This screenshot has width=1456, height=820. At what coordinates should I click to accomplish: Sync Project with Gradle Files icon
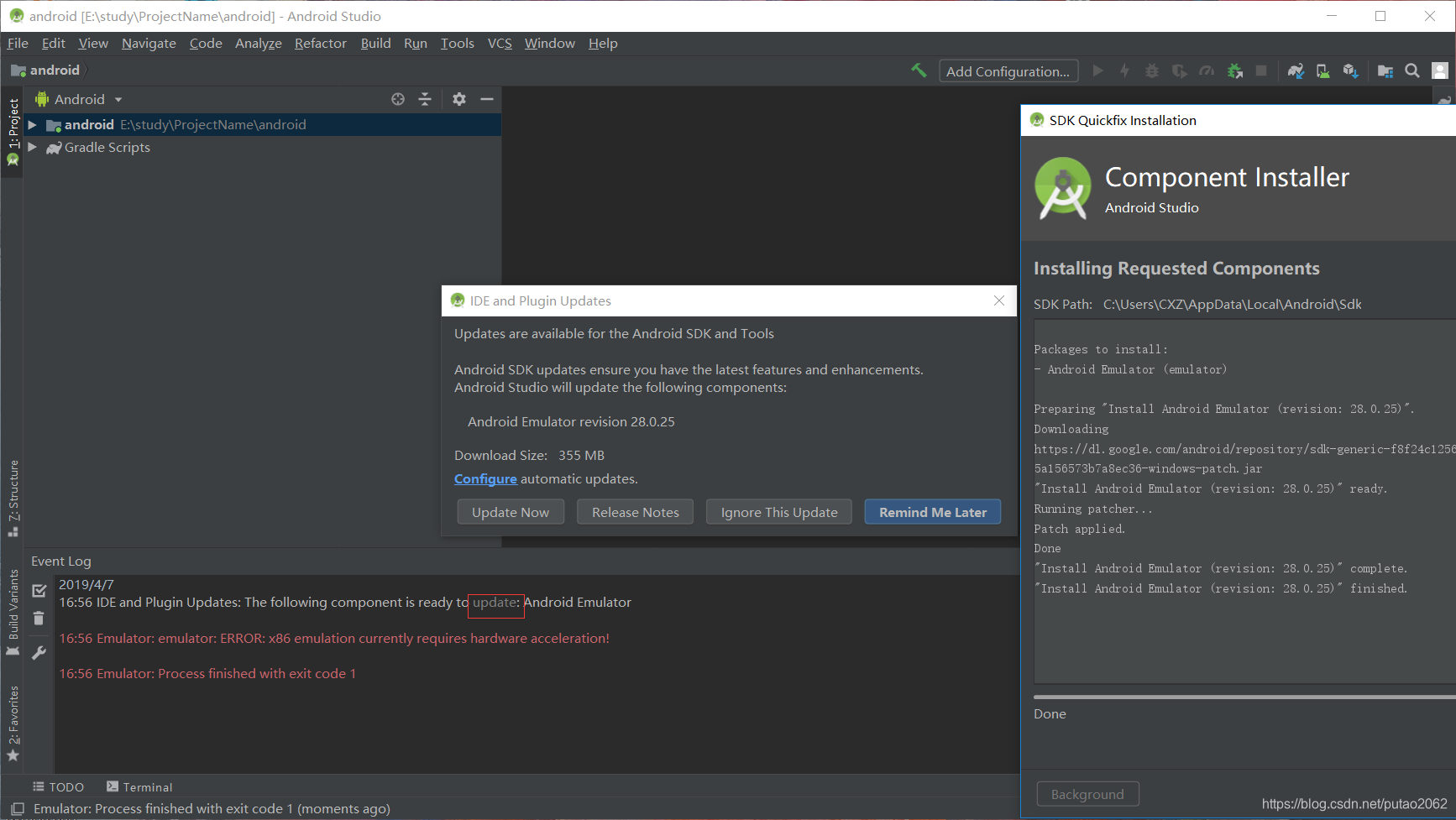(1296, 71)
